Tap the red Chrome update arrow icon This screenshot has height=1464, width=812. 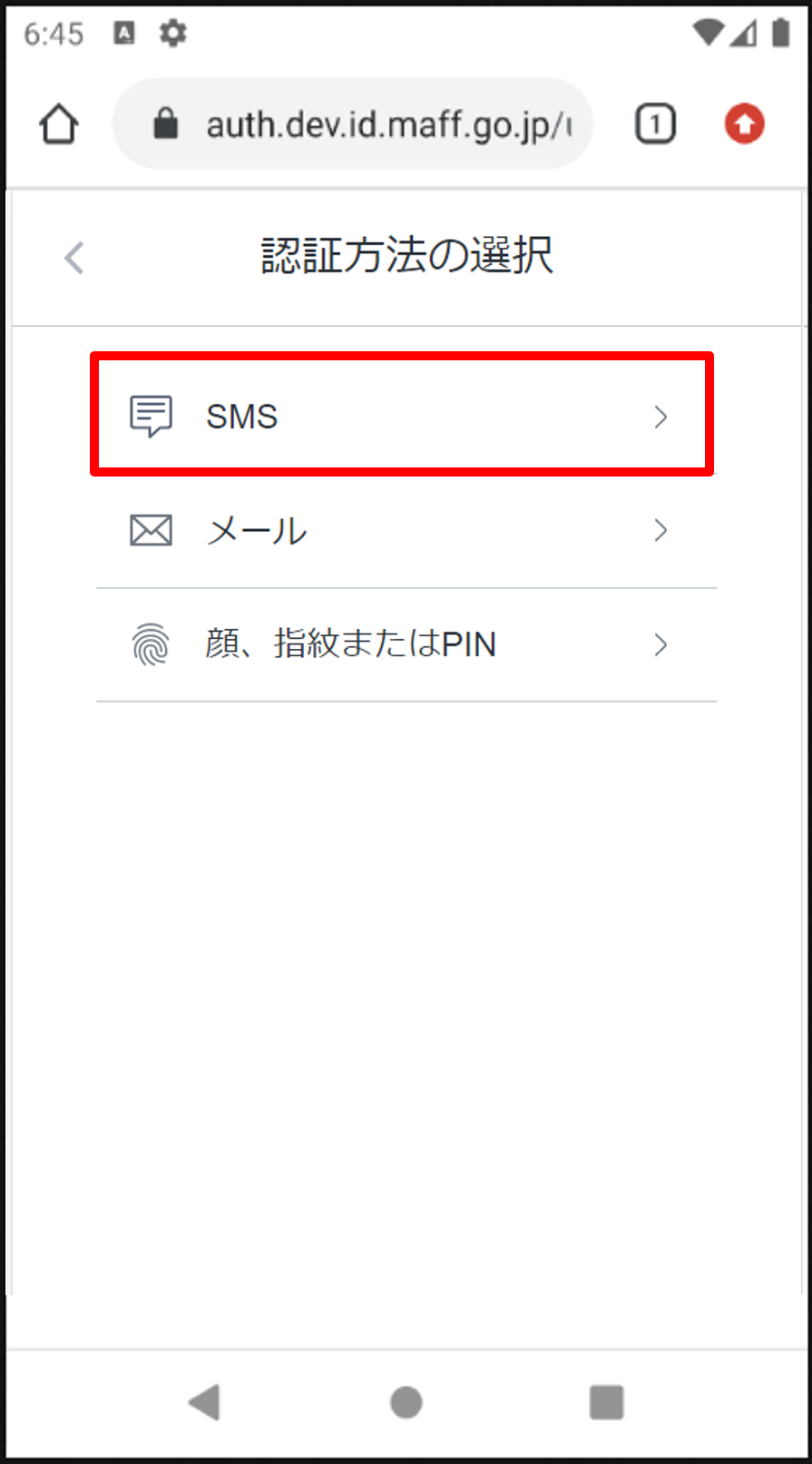point(744,124)
